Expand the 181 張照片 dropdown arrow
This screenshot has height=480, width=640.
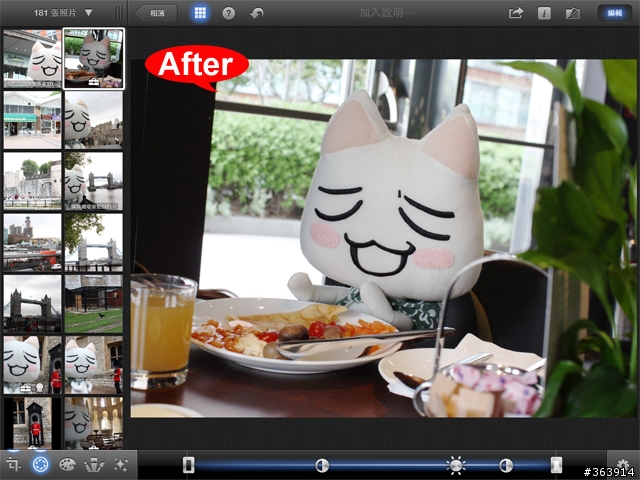tap(89, 13)
